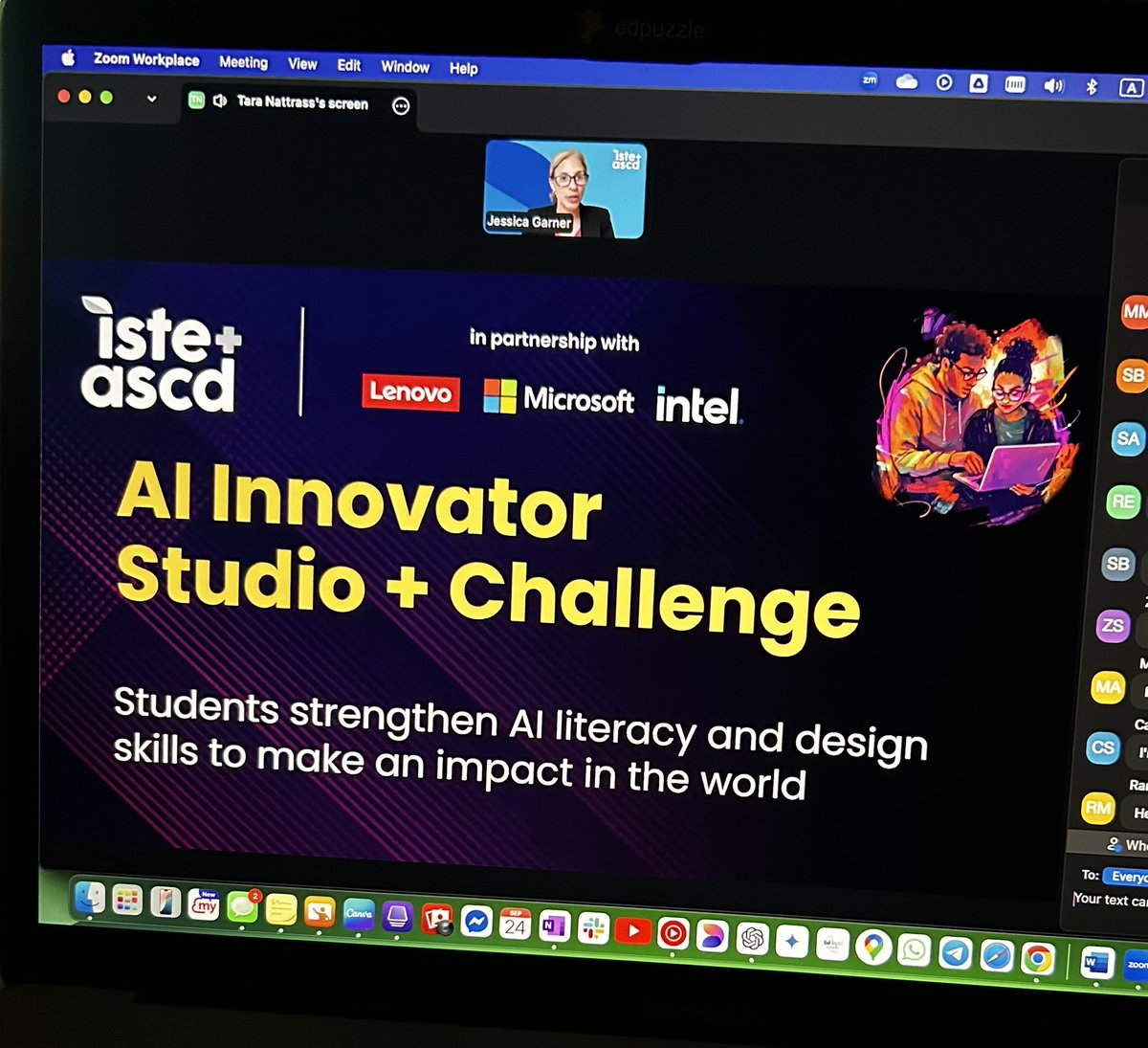Open the 'my' app with New badge

(x=204, y=903)
